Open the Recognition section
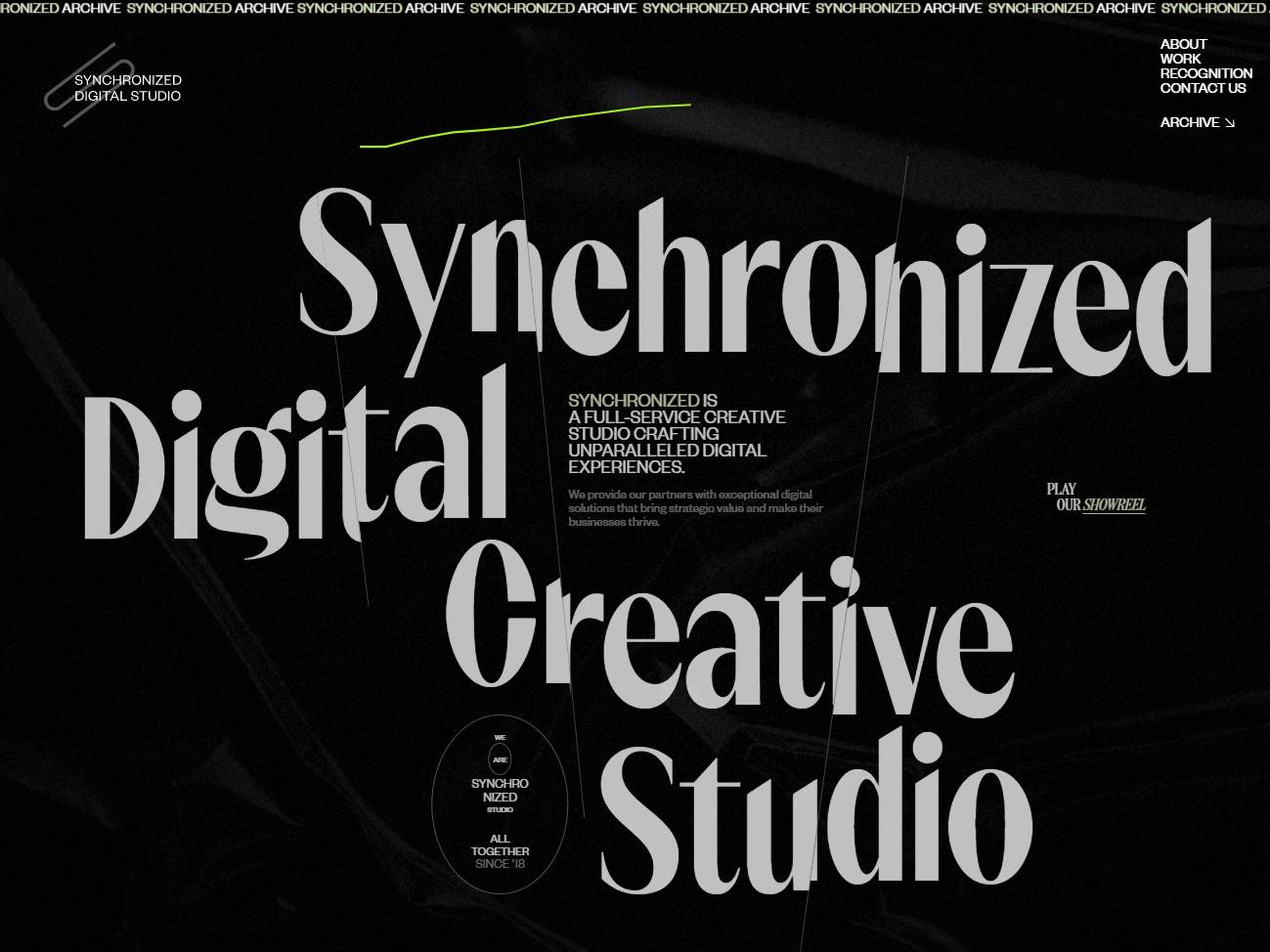 (x=1205, y=73)
